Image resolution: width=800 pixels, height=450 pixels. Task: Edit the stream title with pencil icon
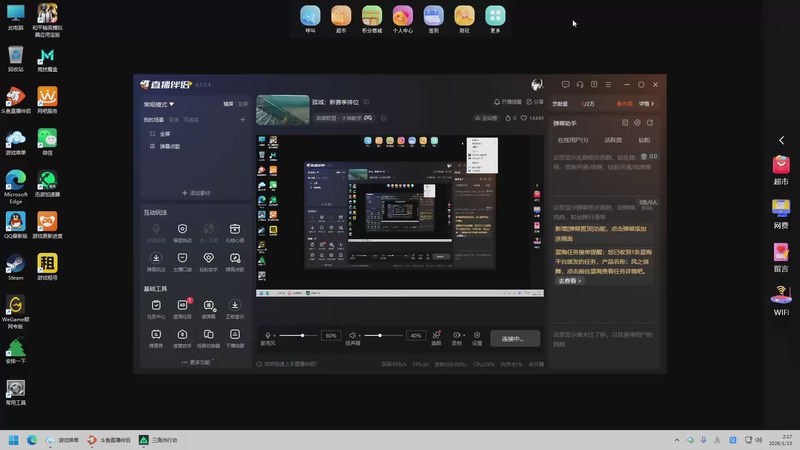tap(366, 102)
